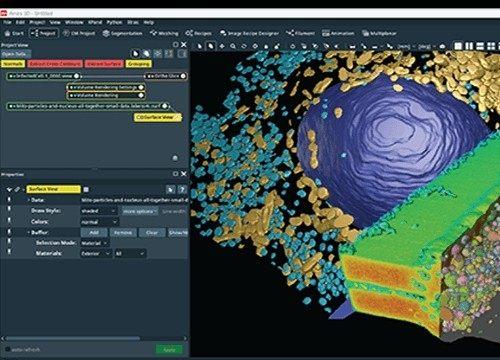
Task: Click the rotate view icon in viewer toolbar
Action: [244, 46]
